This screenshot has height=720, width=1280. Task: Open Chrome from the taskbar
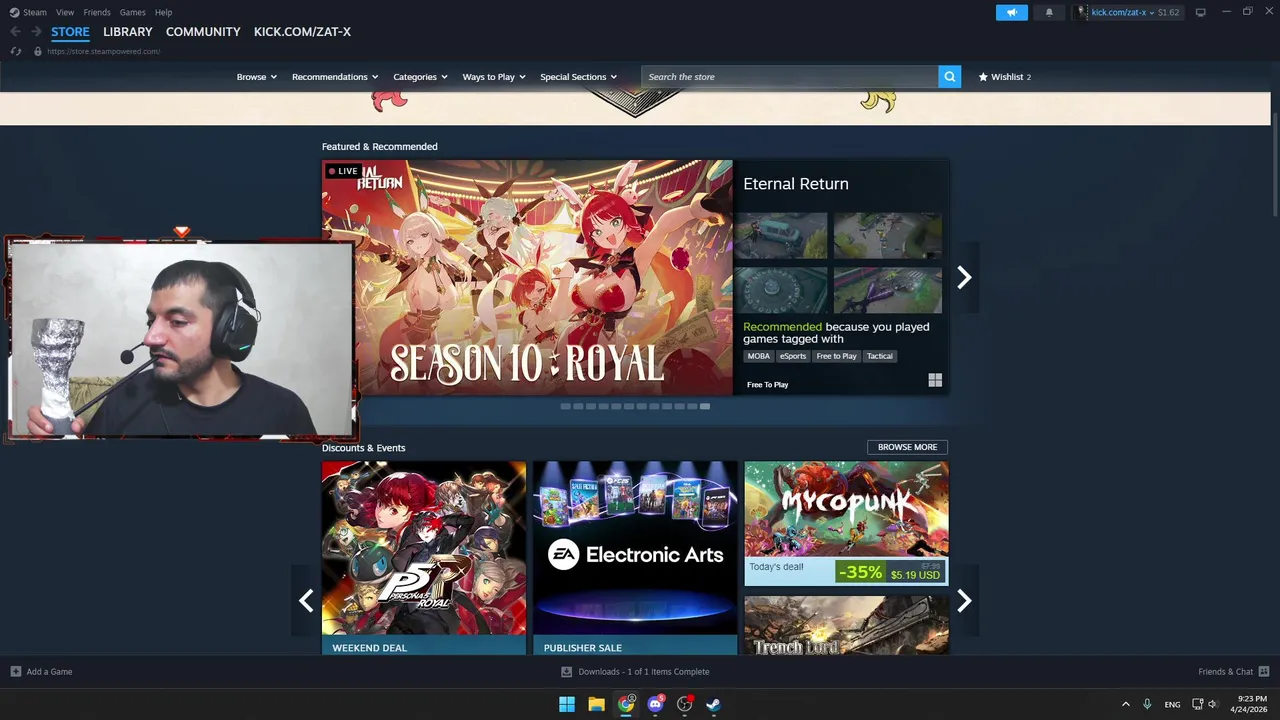(626, 704)
